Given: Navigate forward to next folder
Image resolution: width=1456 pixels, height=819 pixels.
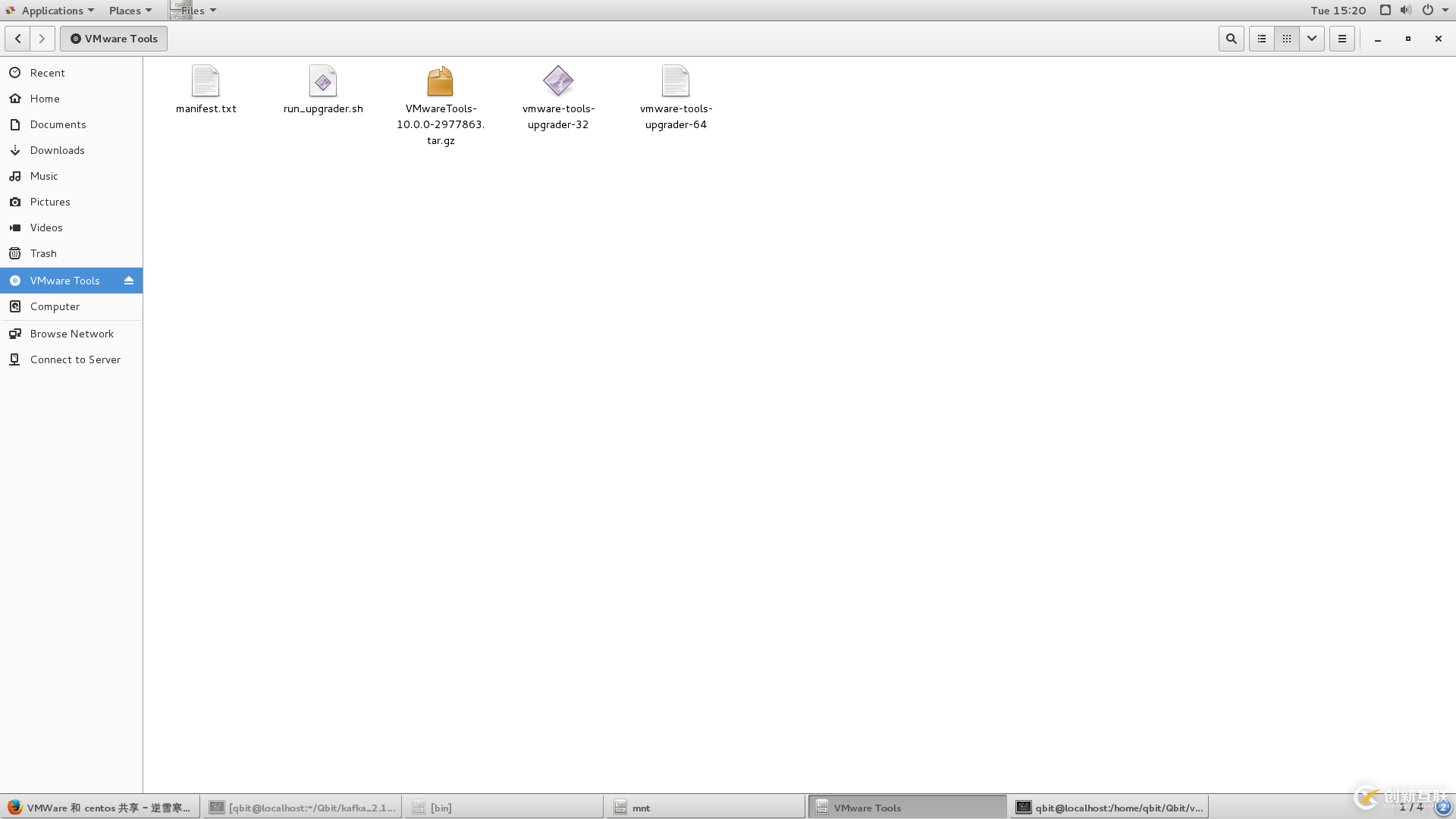Looking at the screenshot, I should coord(42,38).
